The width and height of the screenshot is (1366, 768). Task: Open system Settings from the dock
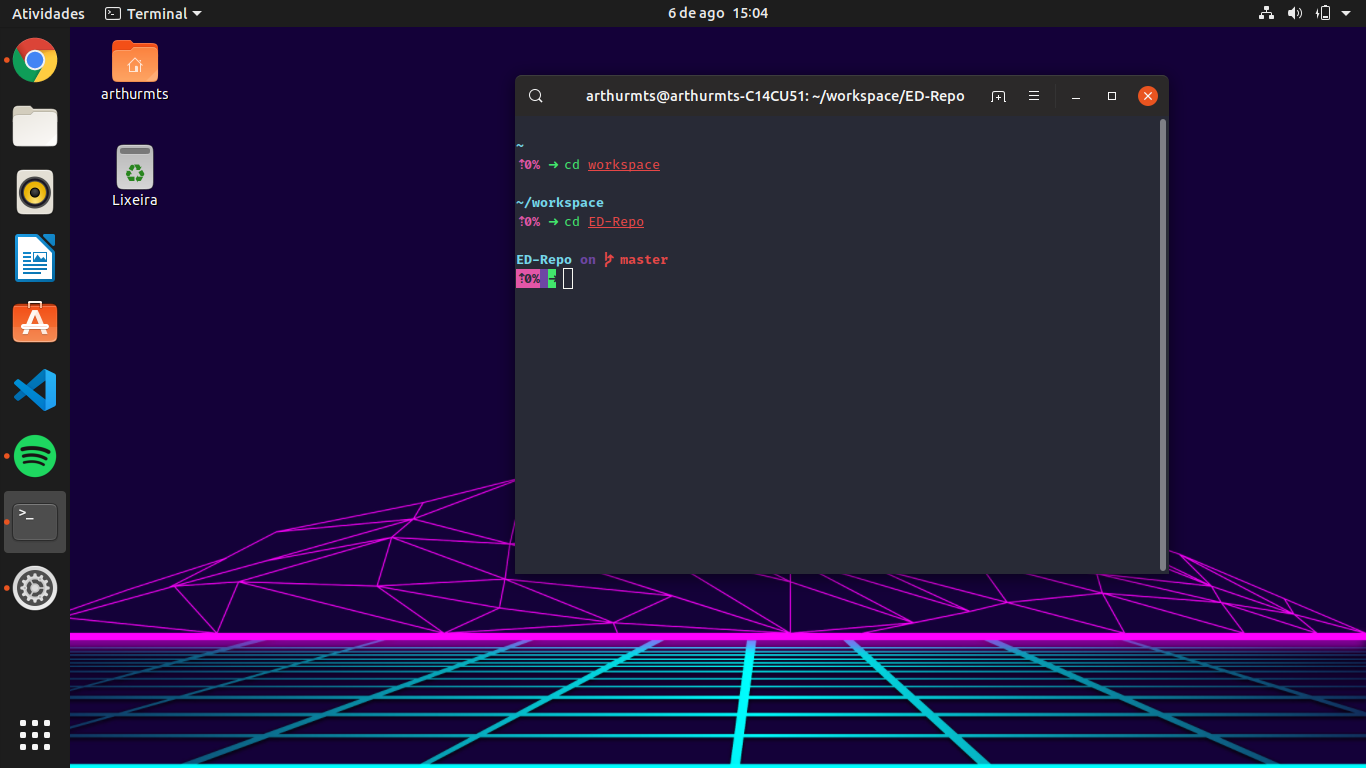point(34,588)
